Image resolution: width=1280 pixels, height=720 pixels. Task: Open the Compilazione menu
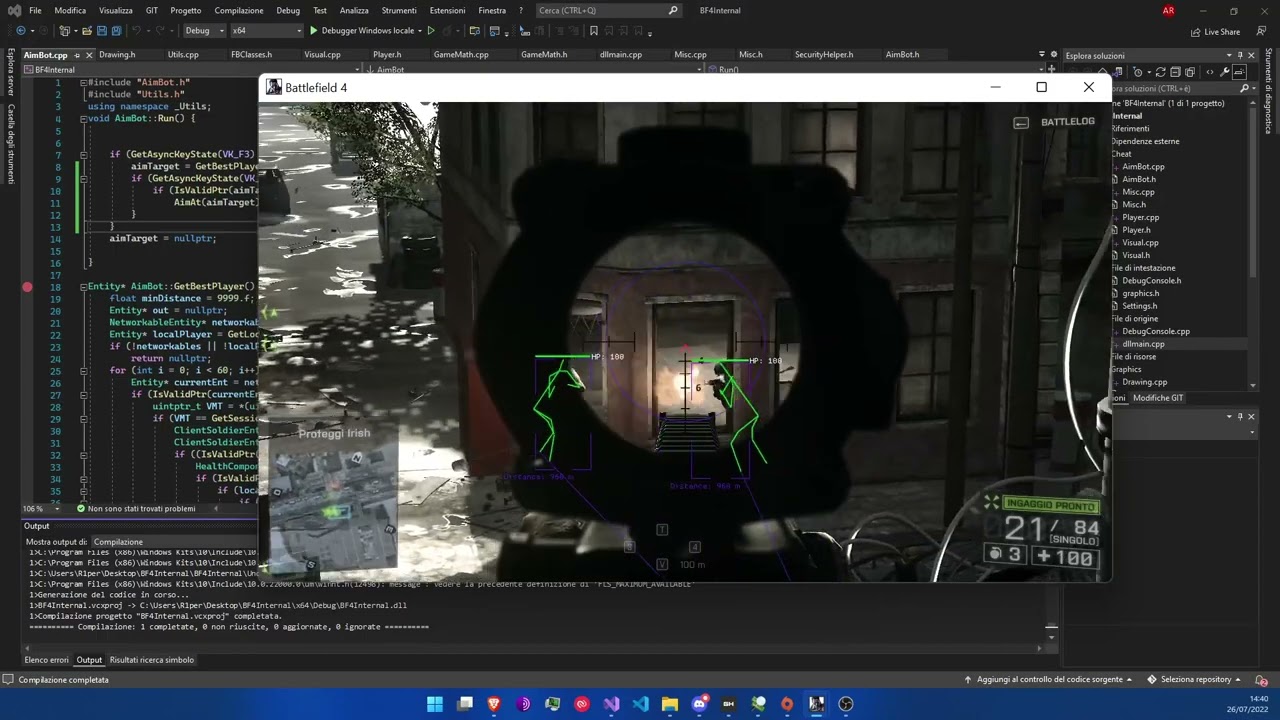click(x=239, y=10)
